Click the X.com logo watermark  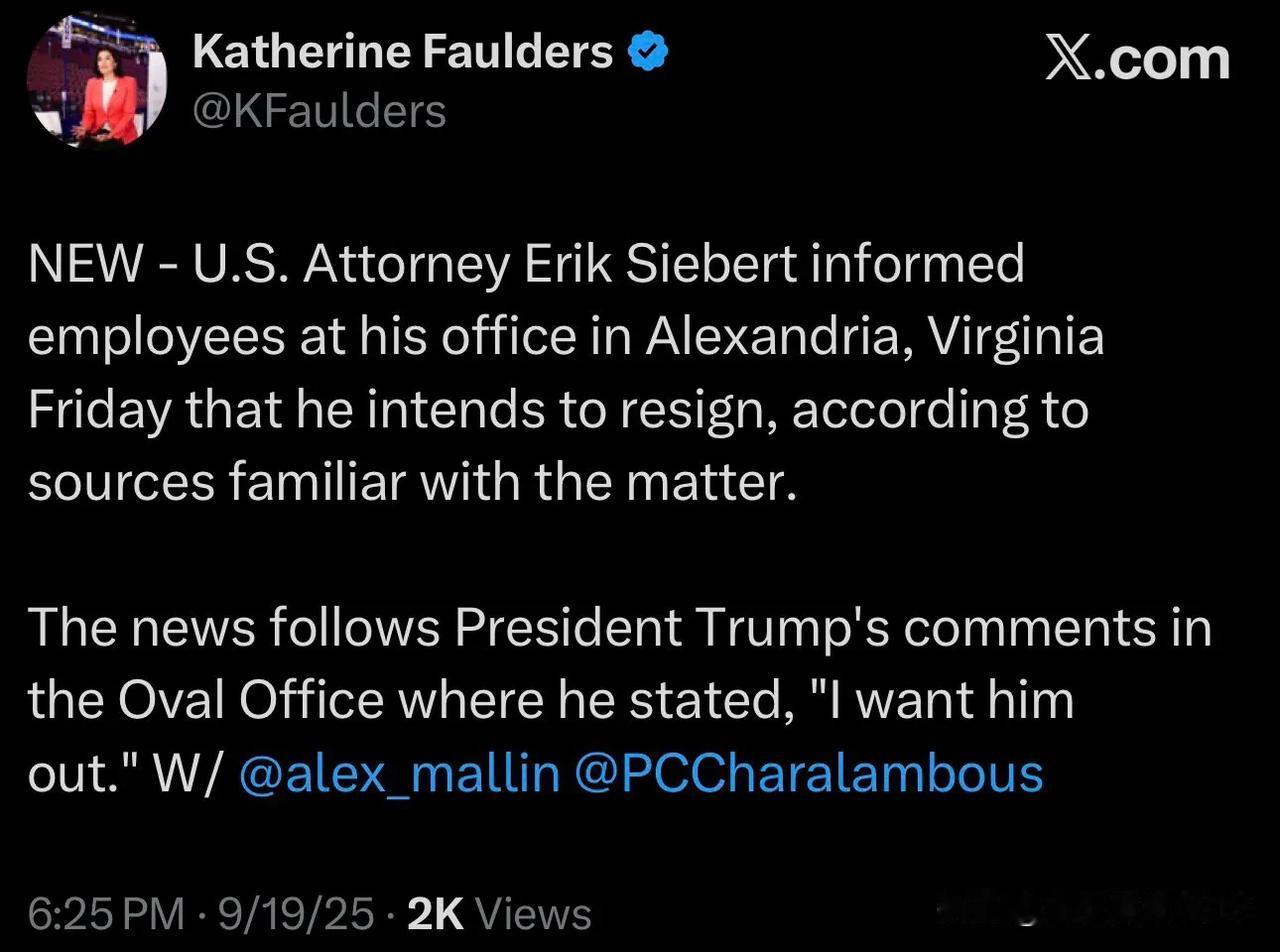point(1138,59)
